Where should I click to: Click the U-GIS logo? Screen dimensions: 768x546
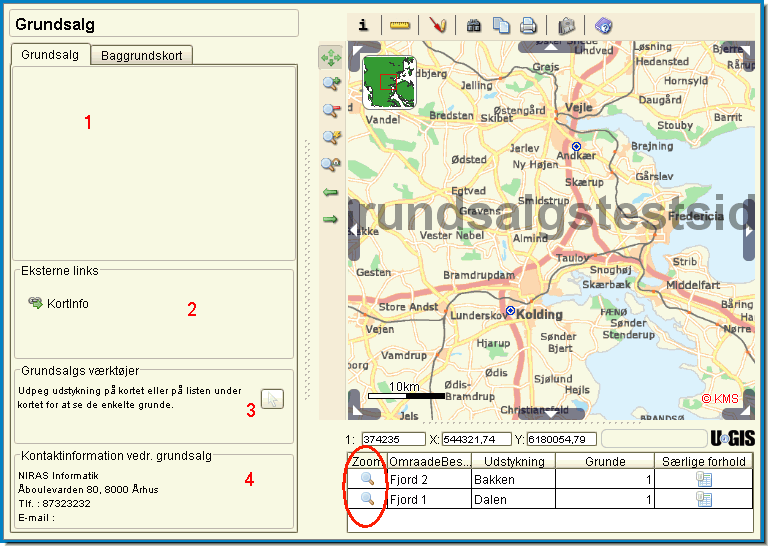click(x=733, y=438)
